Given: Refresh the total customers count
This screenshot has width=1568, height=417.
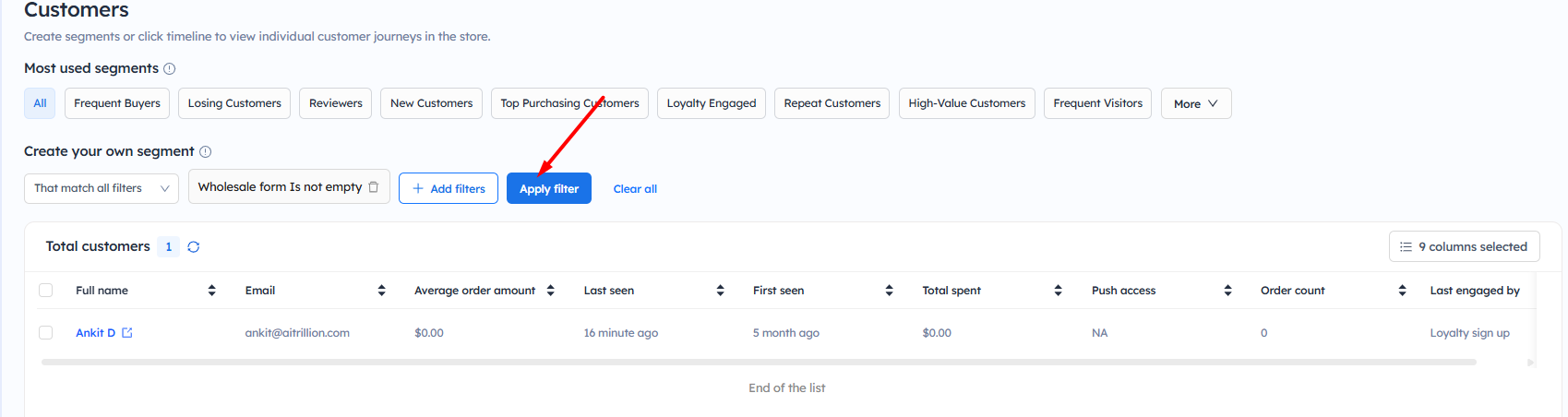Looking at the screenshot, I should click(x=194, y=247).
